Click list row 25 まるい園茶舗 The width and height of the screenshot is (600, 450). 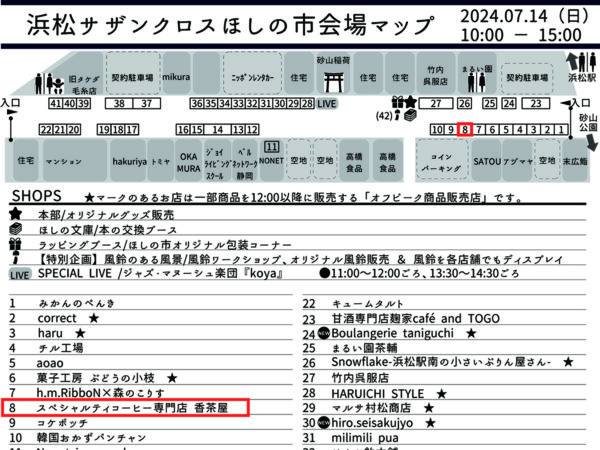pos(444,348)
